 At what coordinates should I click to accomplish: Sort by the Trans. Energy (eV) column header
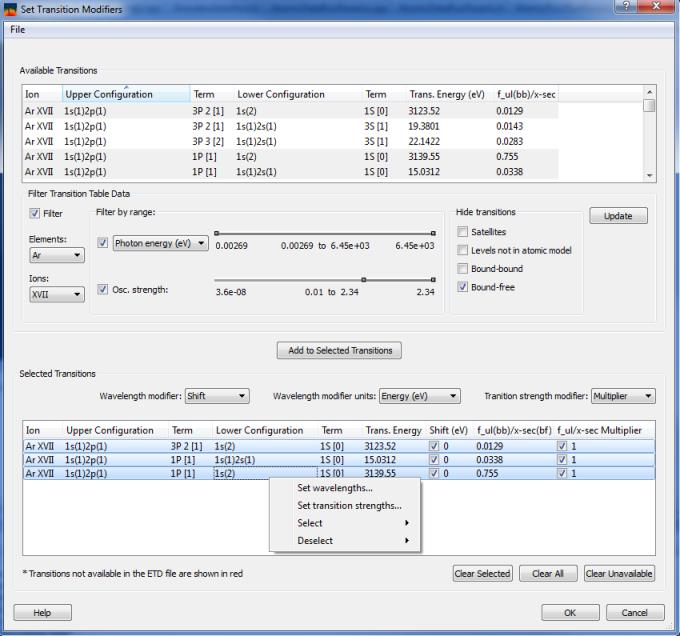click(446, 94)
